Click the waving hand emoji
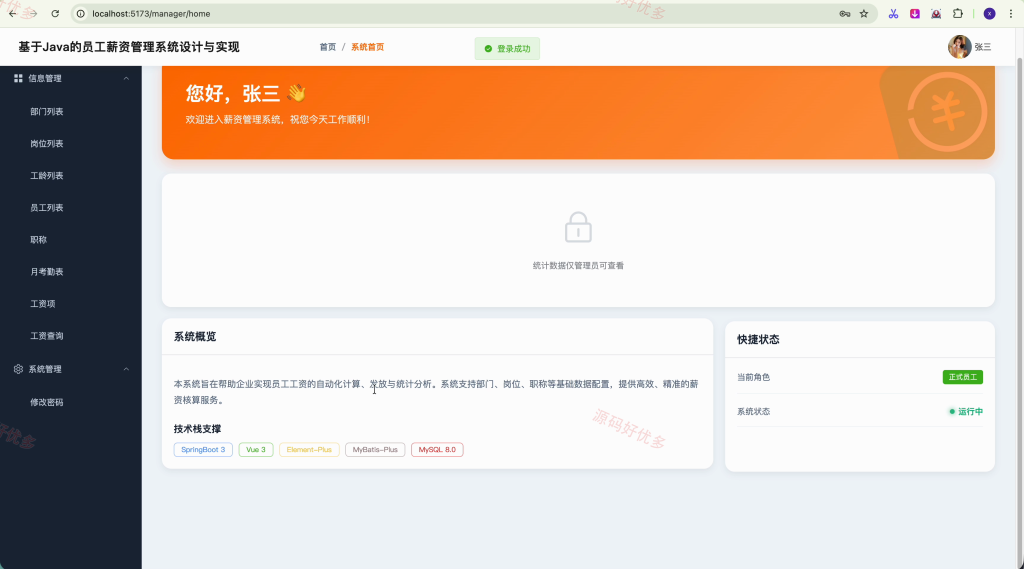This screenshot has width=1024, height=569. 296,93
